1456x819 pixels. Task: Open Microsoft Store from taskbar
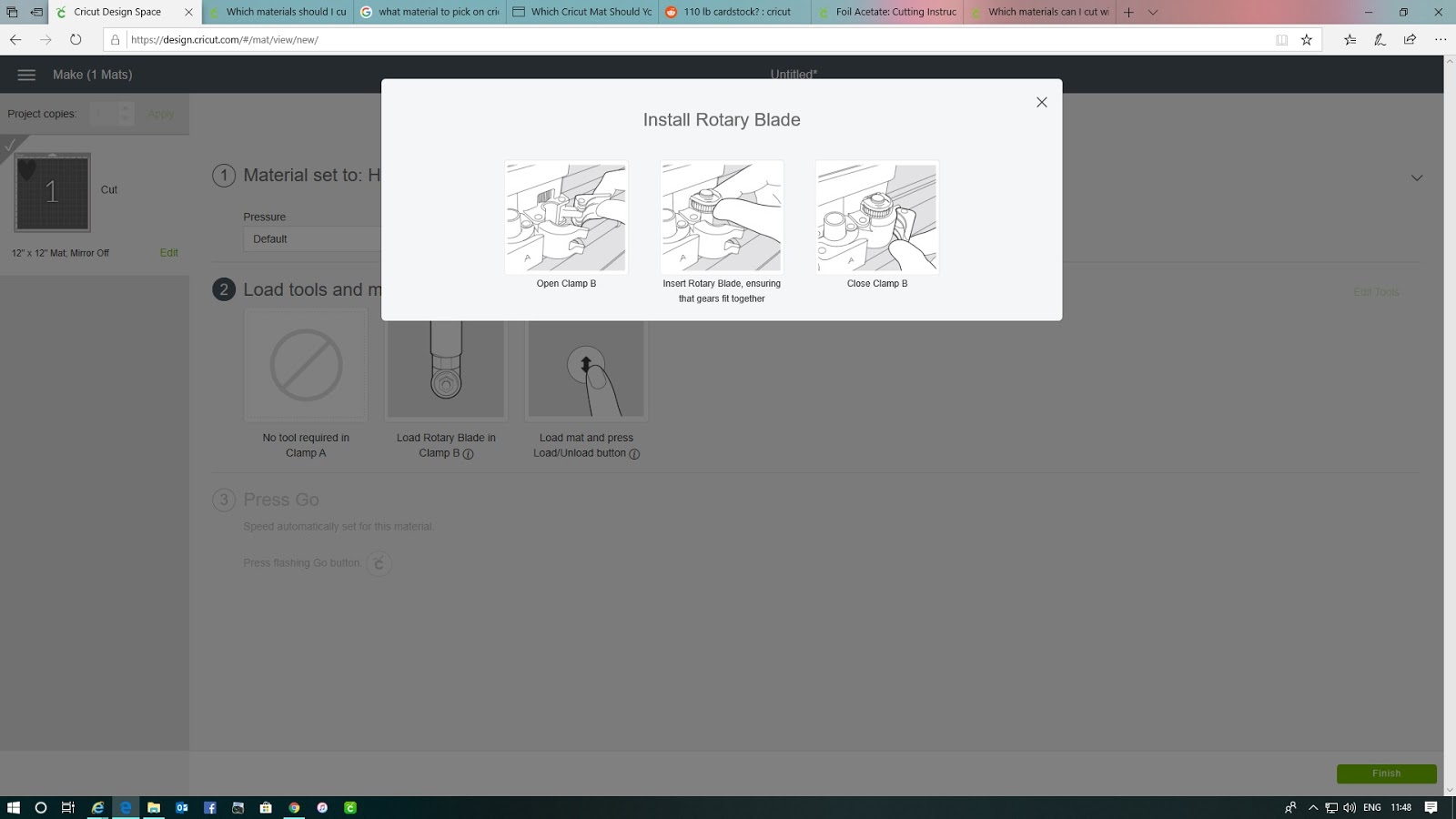pos(266,807)
